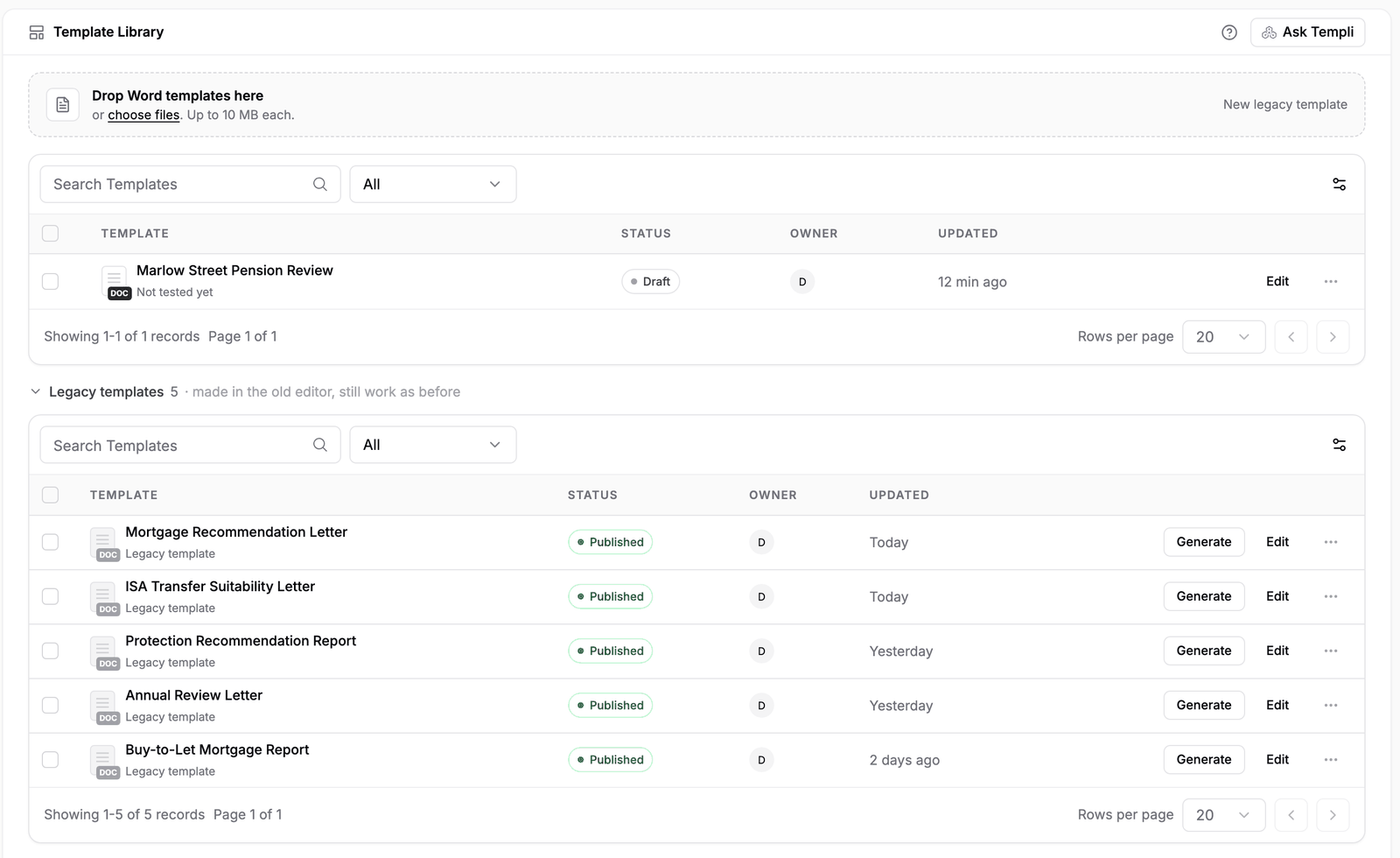The width and height of the screenshot is (1400, 858).
Task: Click DOC icon of Marlow Street Pension Review
Action: [x=115, y=283]
